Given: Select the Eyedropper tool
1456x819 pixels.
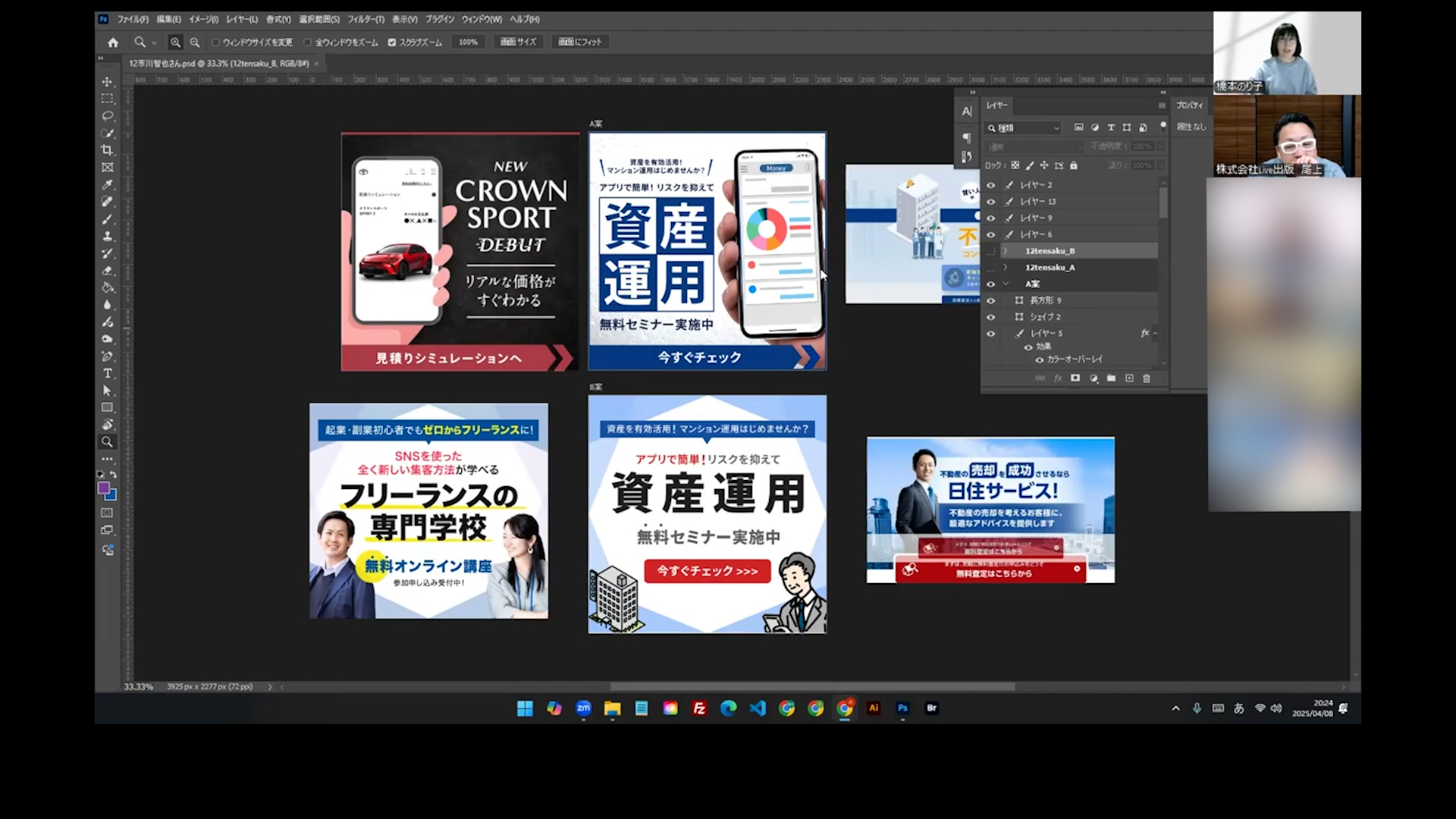Looking at the screenshot, I should [x=107, y=185].
